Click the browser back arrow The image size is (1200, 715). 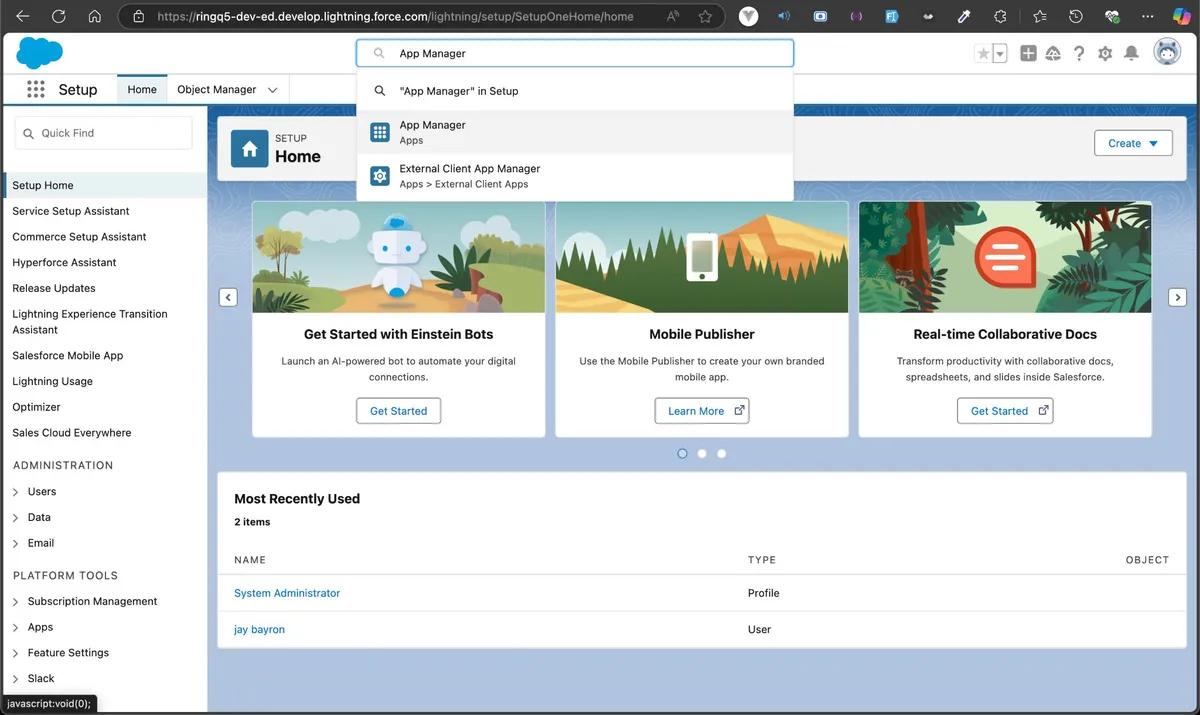22,16
